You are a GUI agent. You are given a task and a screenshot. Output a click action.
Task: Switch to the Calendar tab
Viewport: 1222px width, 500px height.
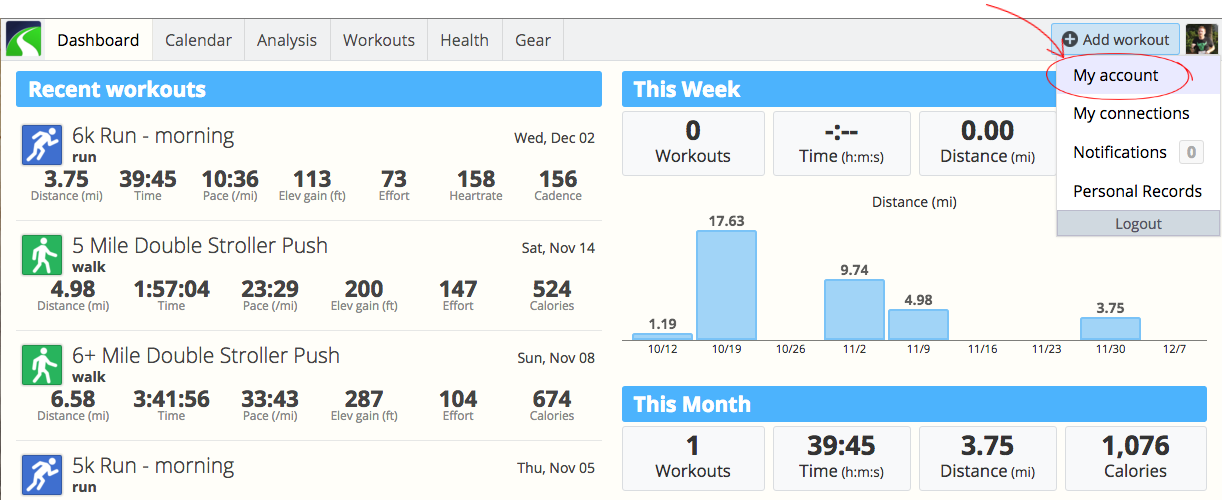pos(198,40)
